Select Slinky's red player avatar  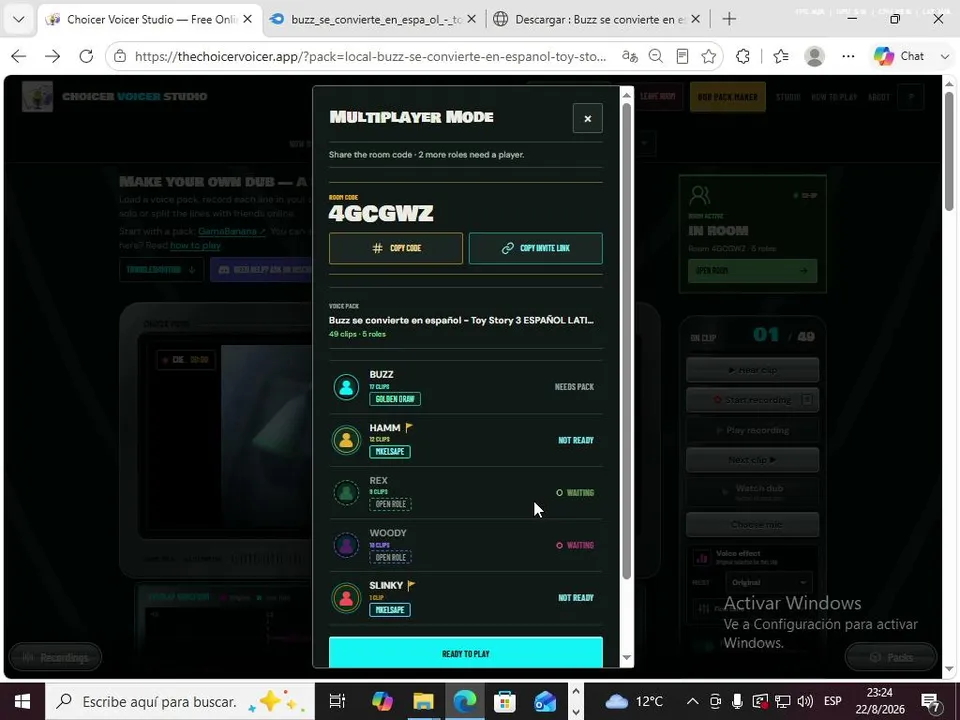point(346,598)
